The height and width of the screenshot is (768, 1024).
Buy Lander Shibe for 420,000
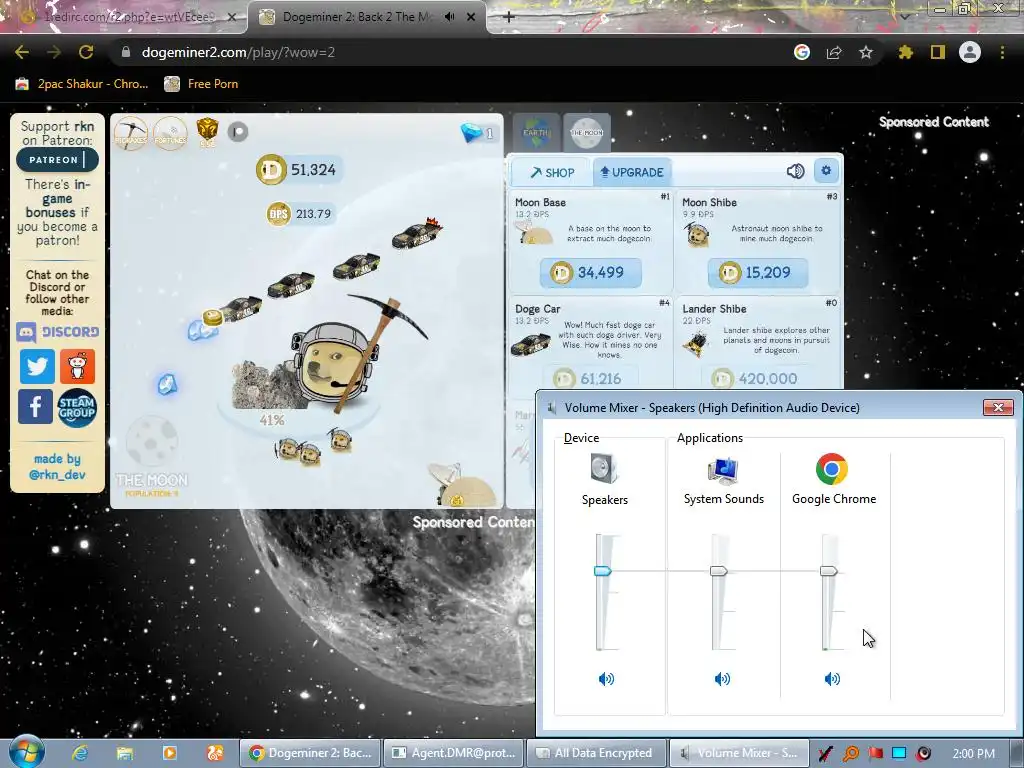pyautogui.click(x=758, y=378)
